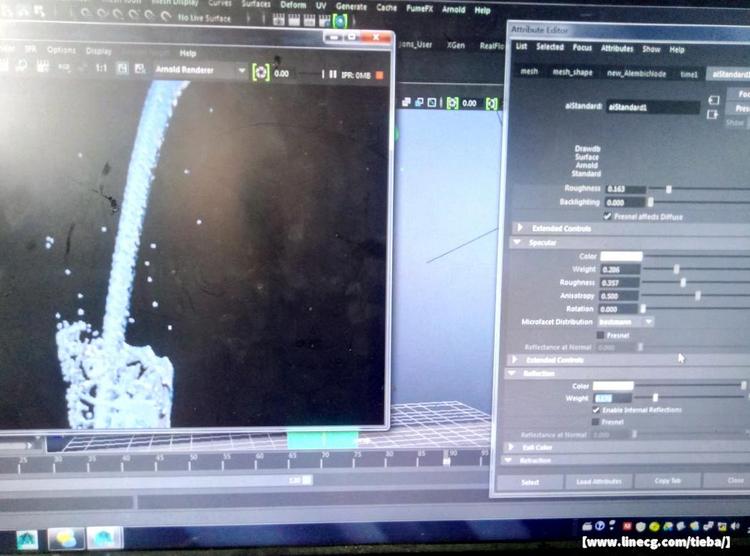This screenshot has height=556, width=750.
Task: Toggle the Enable Internal Reflections checkbox
Action: tap(596, 410)
